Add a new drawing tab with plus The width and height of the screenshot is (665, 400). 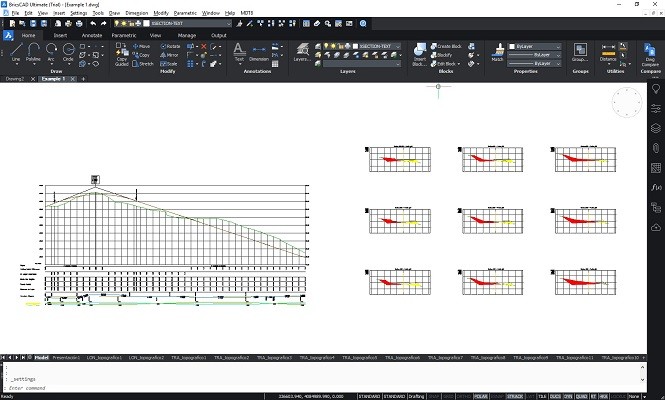click(83, 79)
